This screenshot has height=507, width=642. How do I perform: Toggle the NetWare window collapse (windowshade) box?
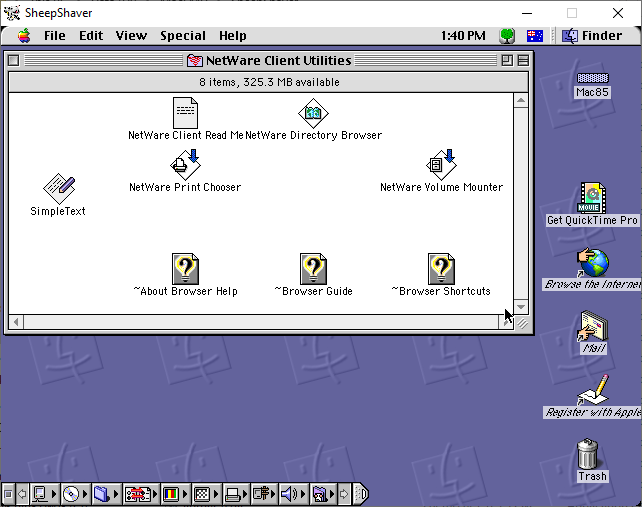pyautogui.click(x=523, y=61)
